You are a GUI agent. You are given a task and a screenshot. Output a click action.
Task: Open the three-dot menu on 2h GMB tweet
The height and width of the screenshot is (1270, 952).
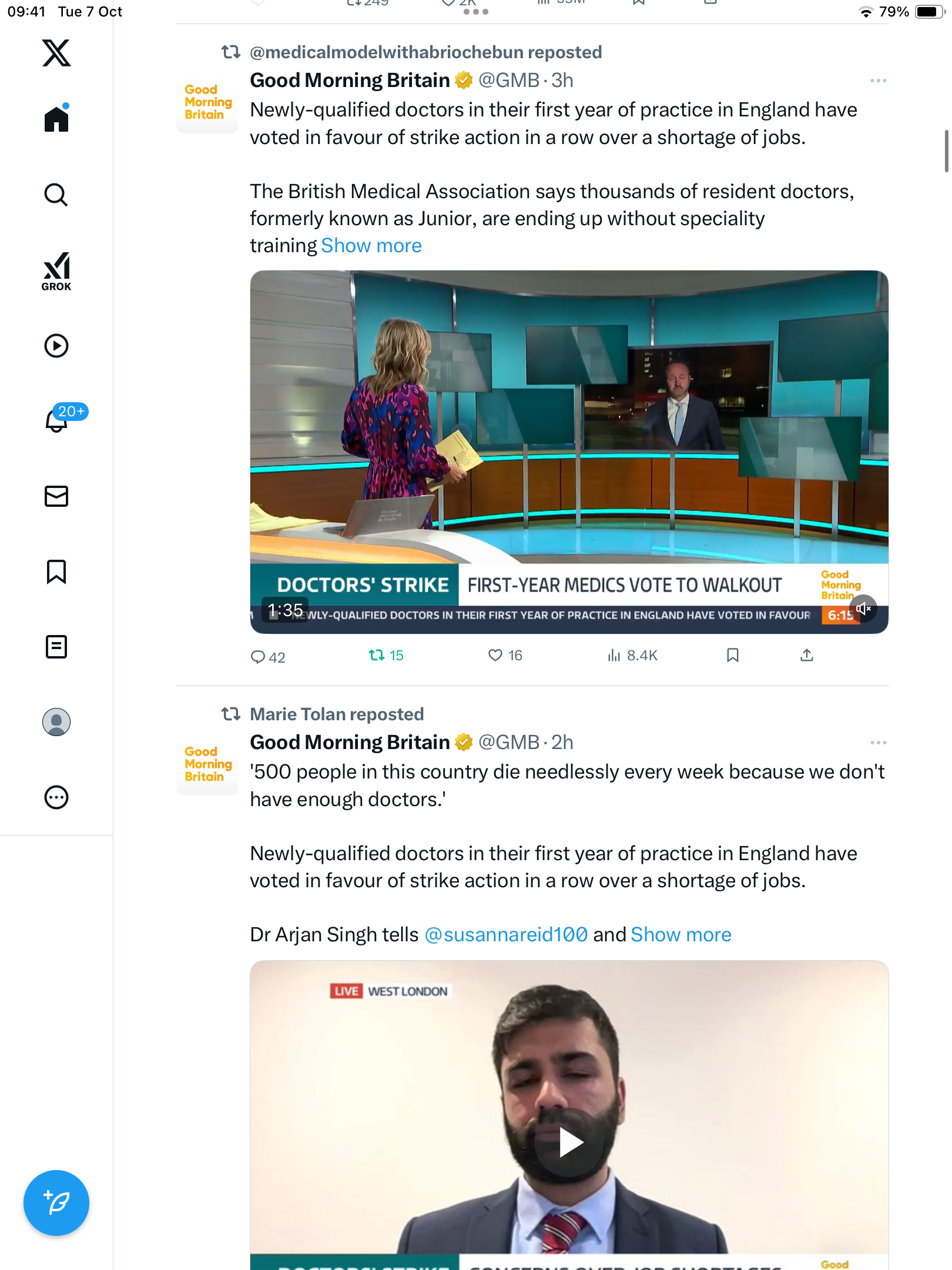(878, 743)
